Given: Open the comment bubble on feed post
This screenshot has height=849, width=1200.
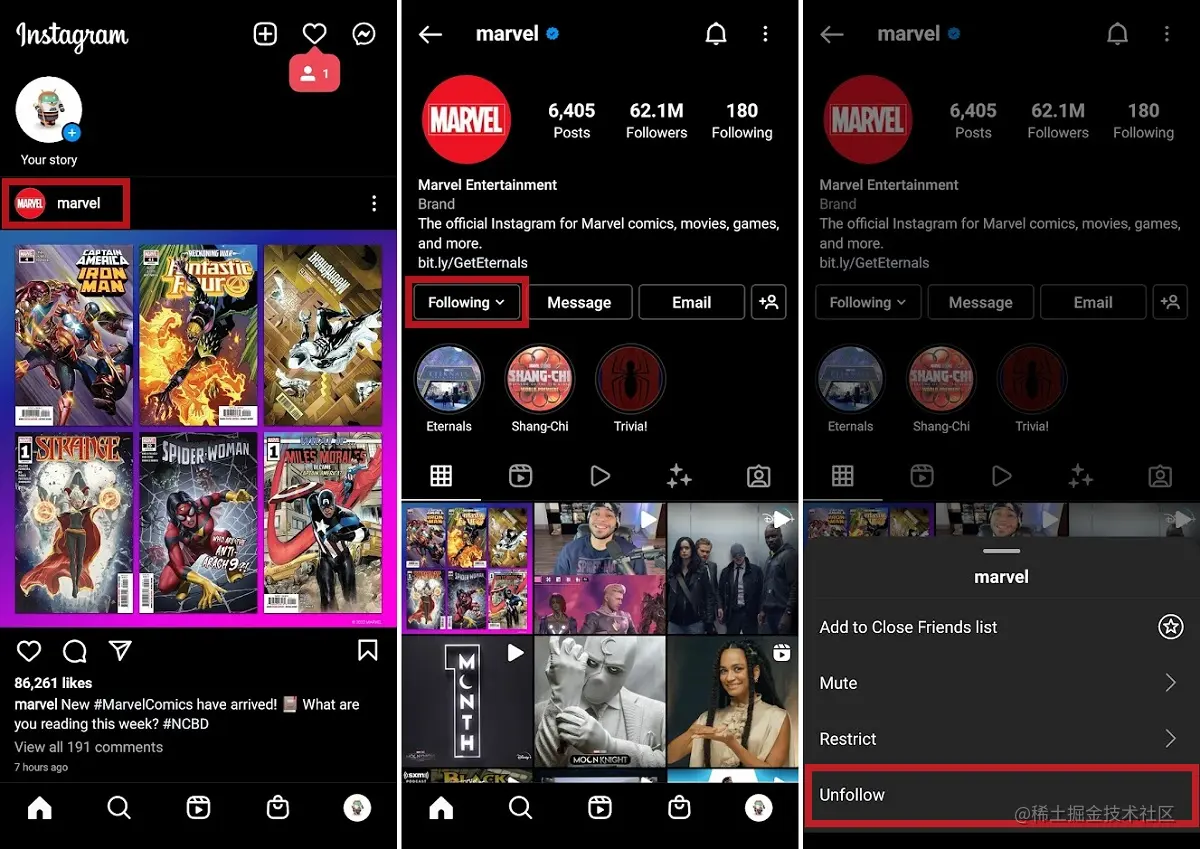Looking at the screenshot, I should pos(75,652).
